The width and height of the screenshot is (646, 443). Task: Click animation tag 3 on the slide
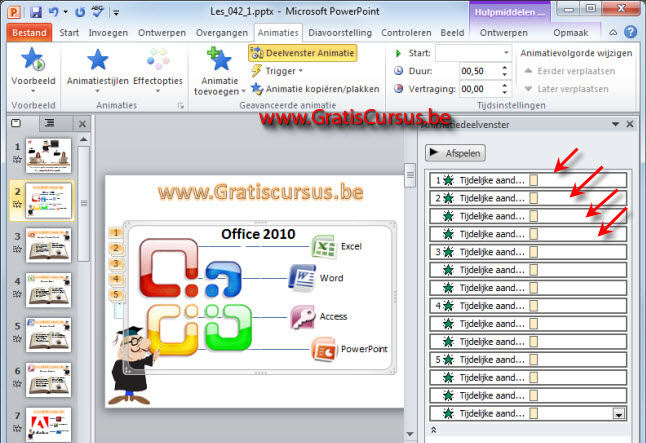pos(116,264)
